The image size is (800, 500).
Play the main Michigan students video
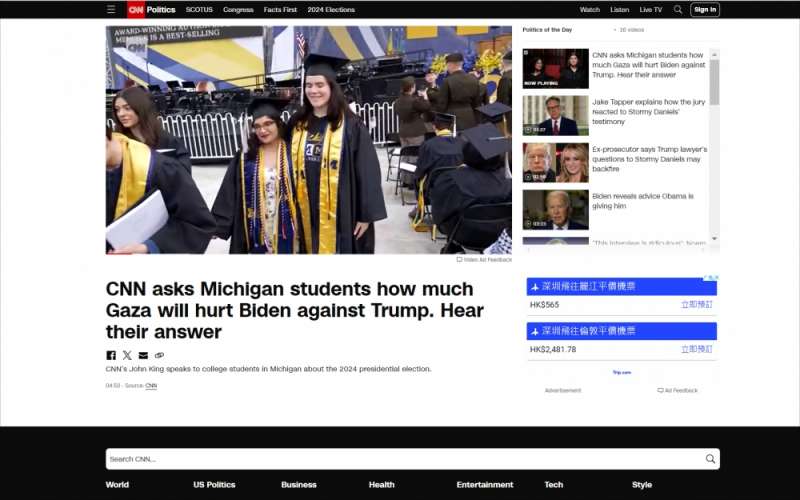tap(309, 140)
